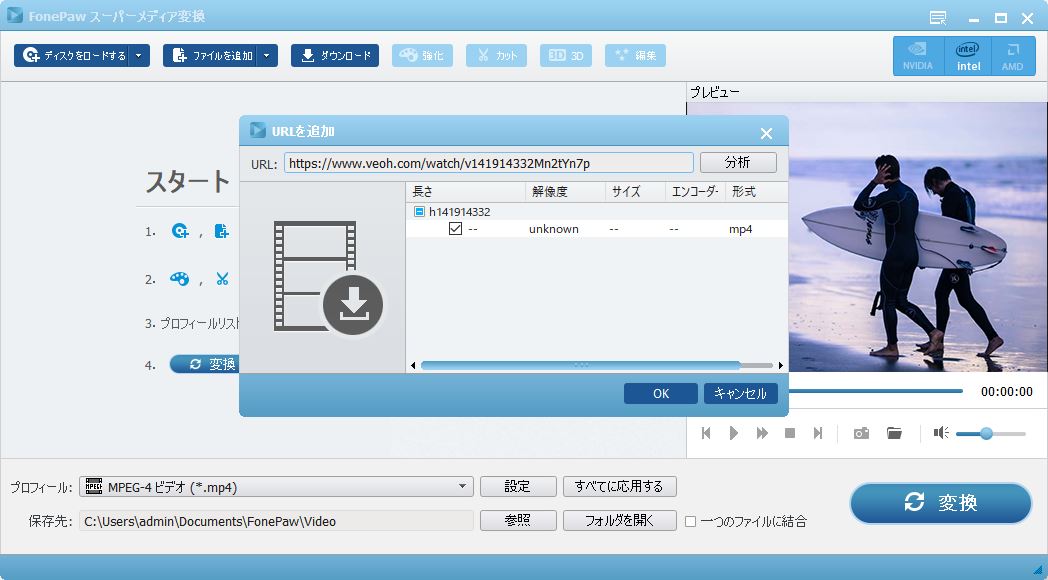Click the add file icon in step 1
Screen dimensions: 1048x580
coord(221,231)
